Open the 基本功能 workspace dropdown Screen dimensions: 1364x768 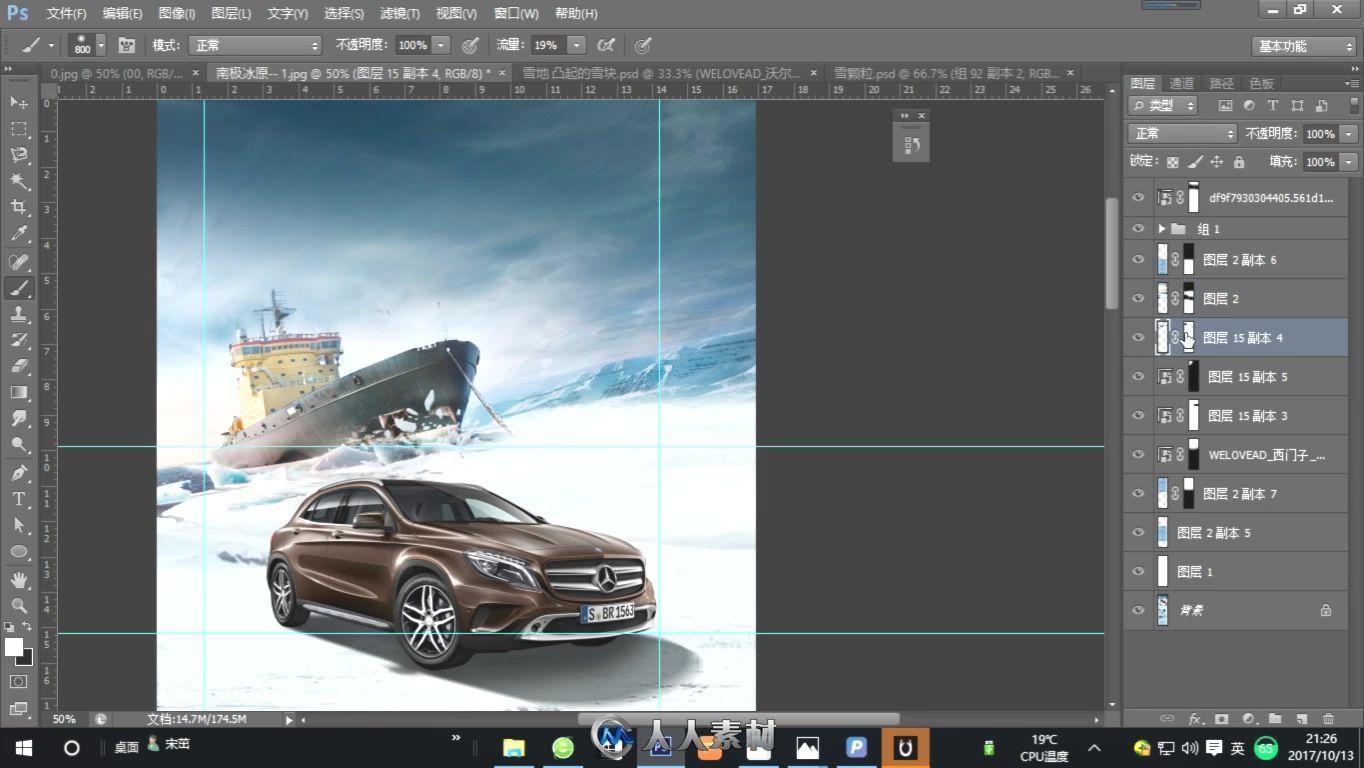tap(1304, 46)
